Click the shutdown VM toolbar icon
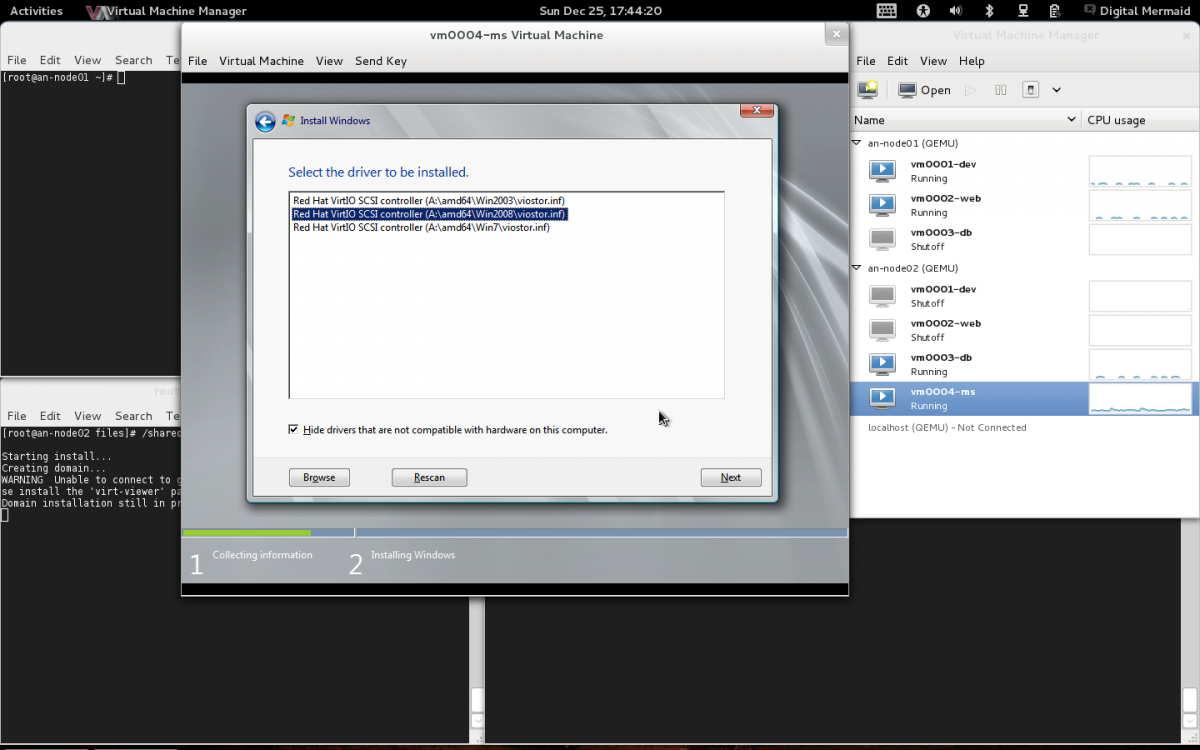This screenshot has height=750, width=1200. [x=1031, y=90]
